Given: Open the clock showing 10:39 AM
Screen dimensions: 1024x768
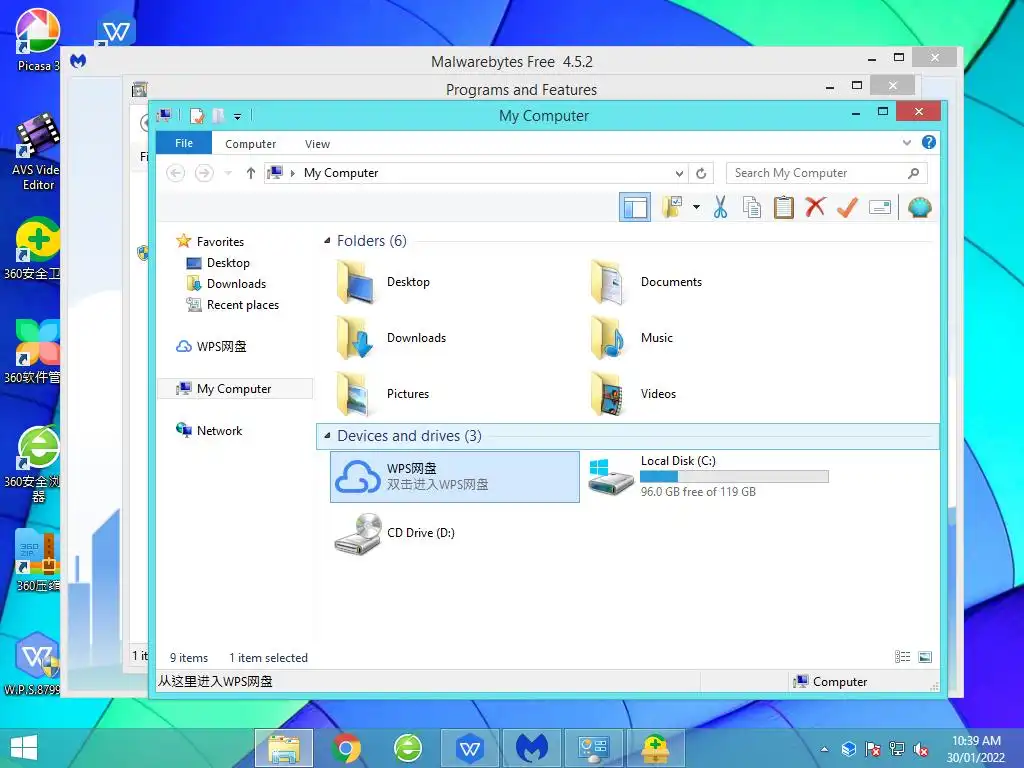Looking at the screenshot, I should tap(976, 749).
